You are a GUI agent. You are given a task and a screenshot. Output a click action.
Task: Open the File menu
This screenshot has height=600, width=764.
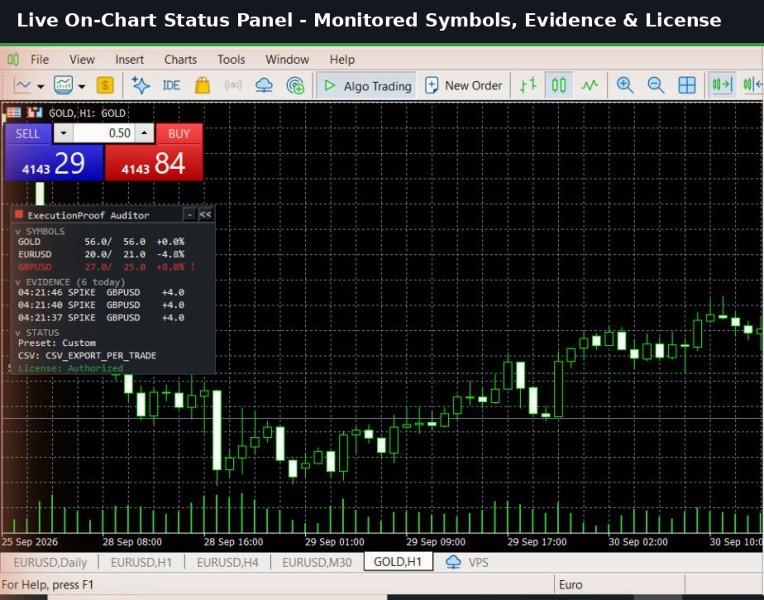click(x=39, y=59)
